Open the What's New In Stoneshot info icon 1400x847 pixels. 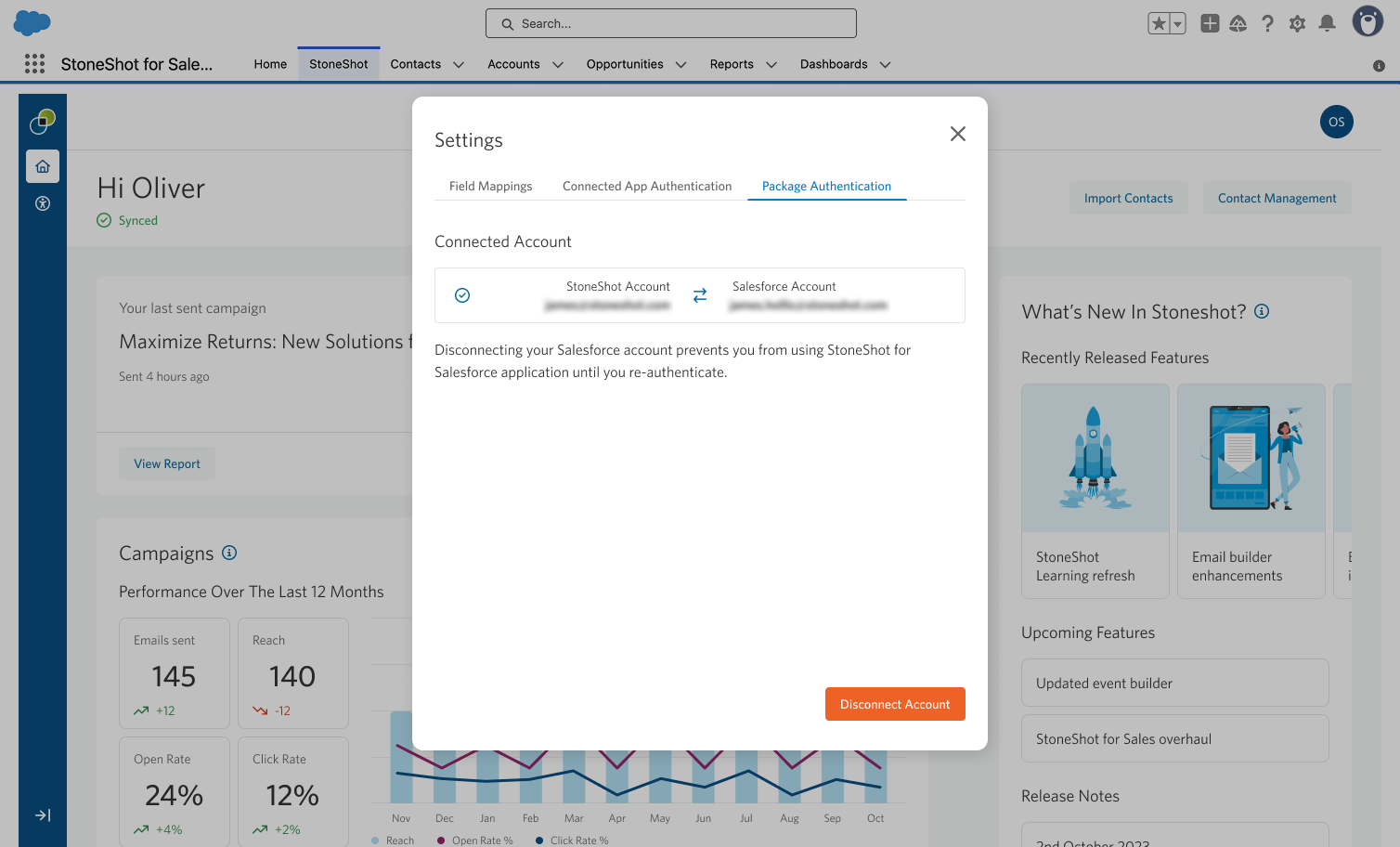pyautogui.click(x=1262, y=311)
